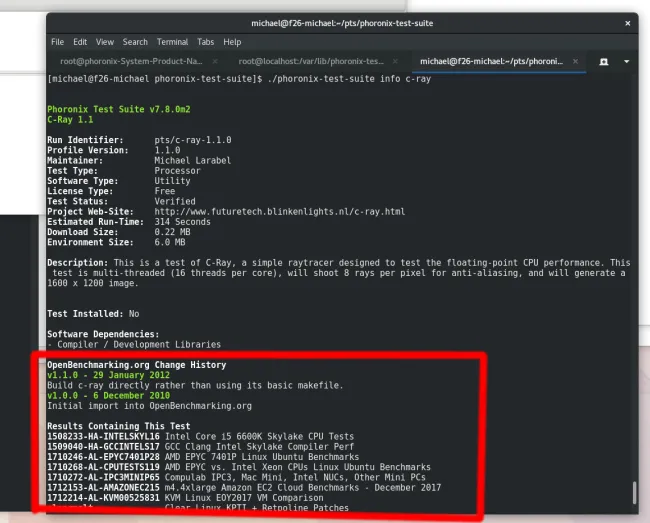Screen dimensions: 650x523
Task: Click result 1710246-AL-EPYC7401P28
Action: [x=103, y=457]
